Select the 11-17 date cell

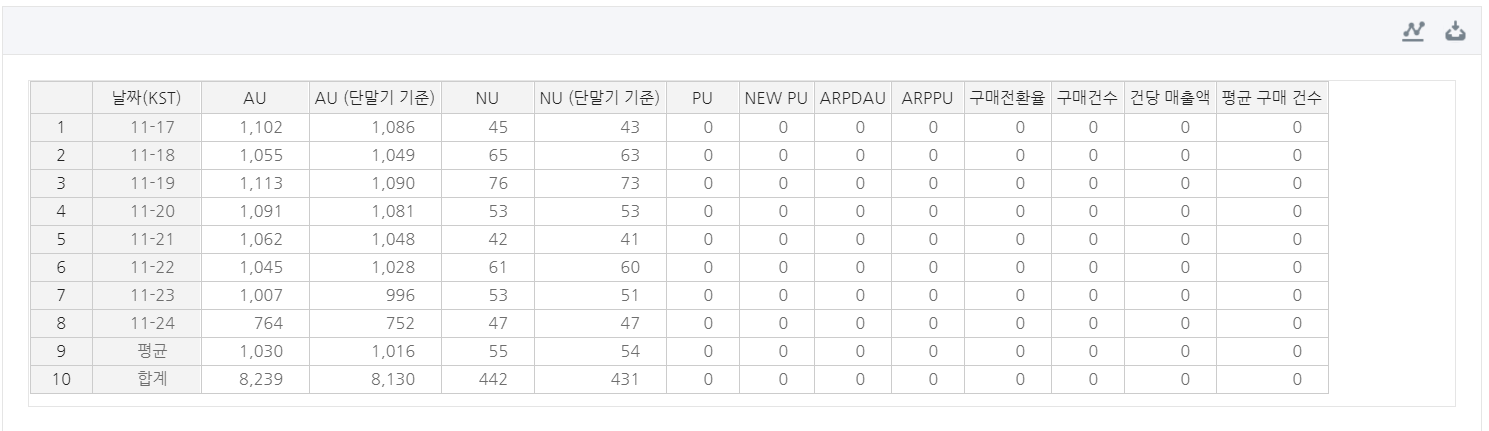click(x=147, y=127)
